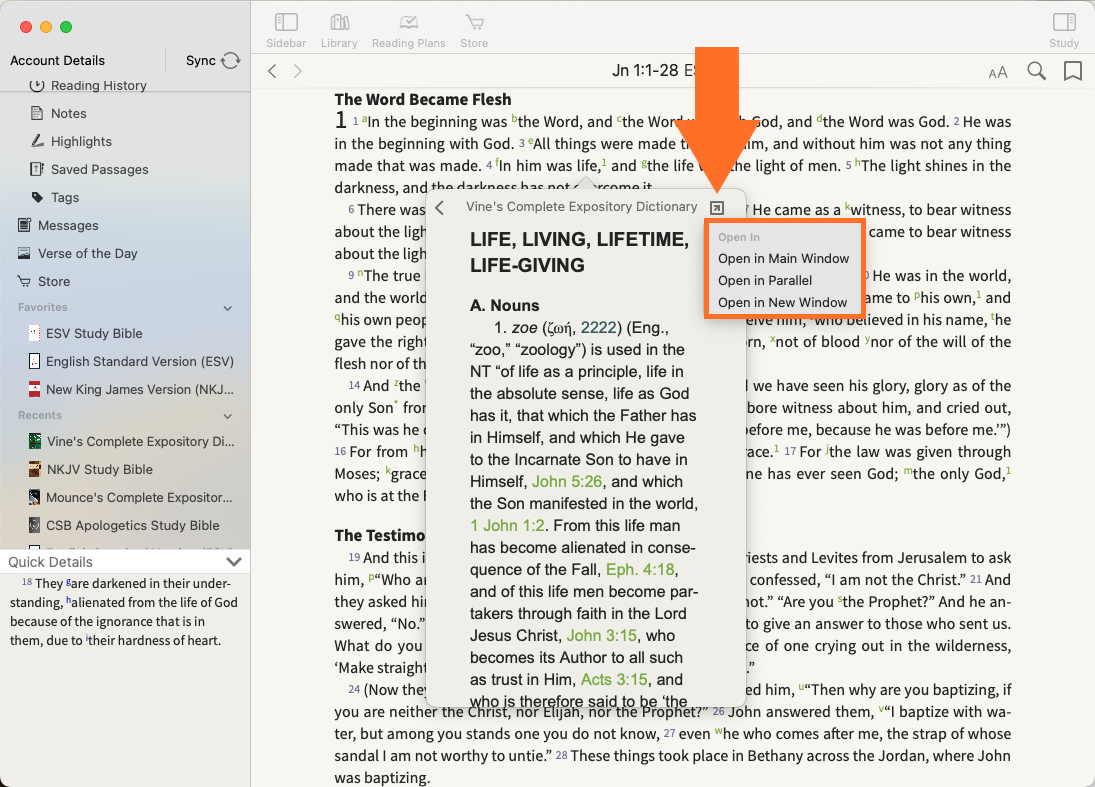Open the Library toolbar icon
Image resolution: width=1095 pixels, height=787 pixels.
tap(339, 31)
